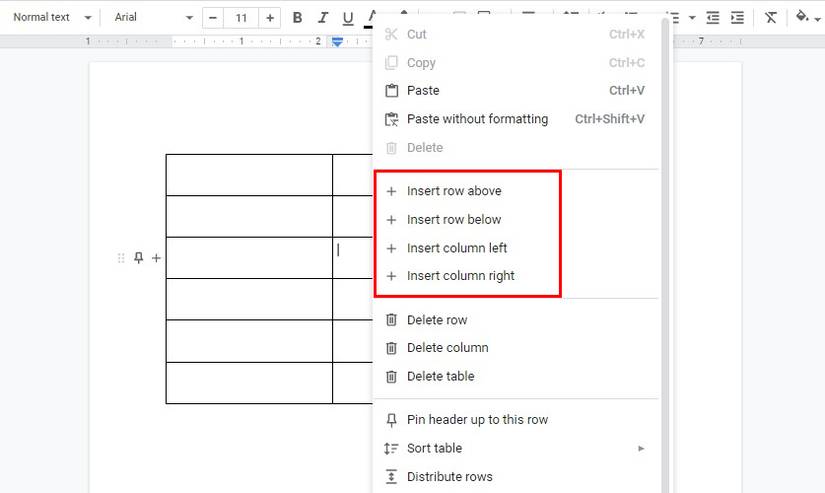This screenshot has height=493, width=825.
Task: Click the font size input field
Action: click(241, 18)
